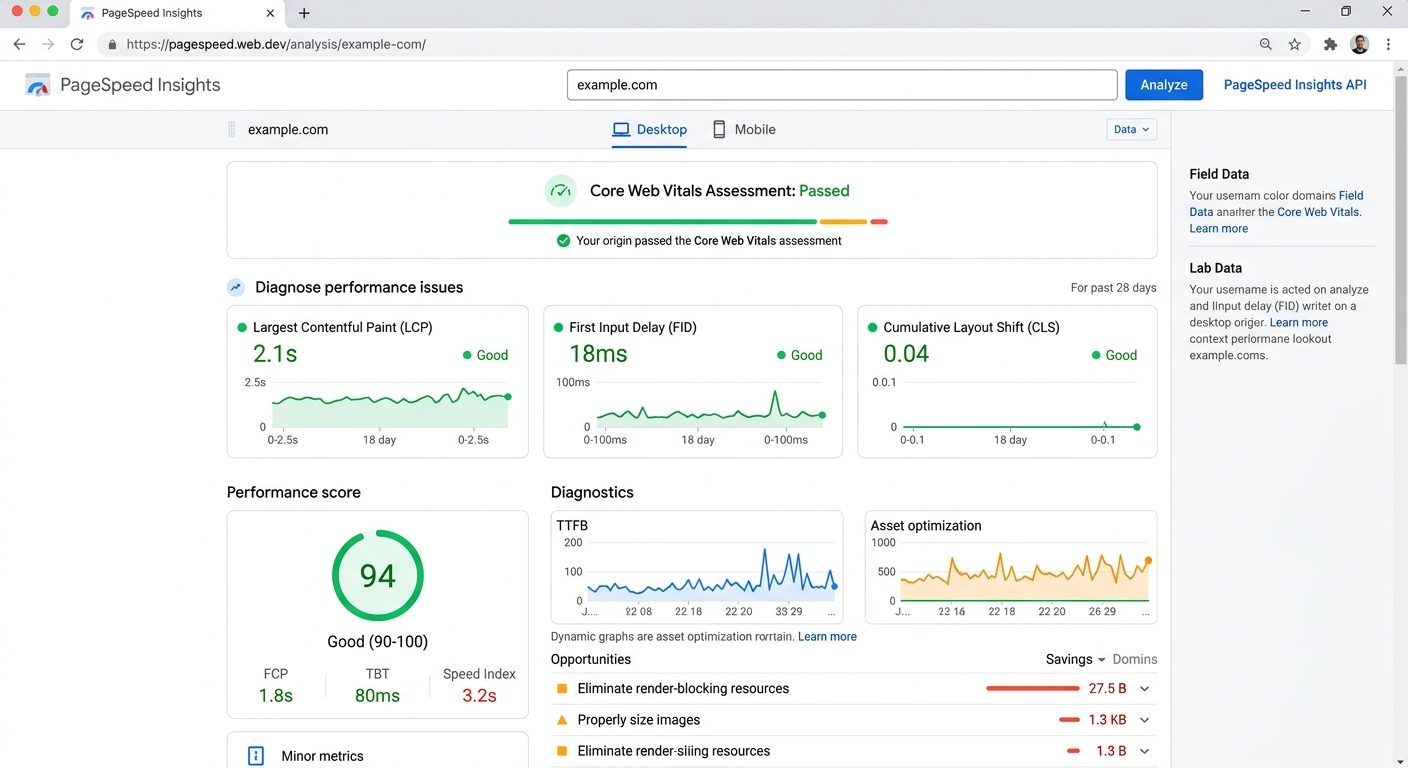Image resolution: width=1408 pixels, height=768 pixels.
Task: Click the gauge icon beside Core Web Vitals Assessment
Action: [x=561, y=190]
